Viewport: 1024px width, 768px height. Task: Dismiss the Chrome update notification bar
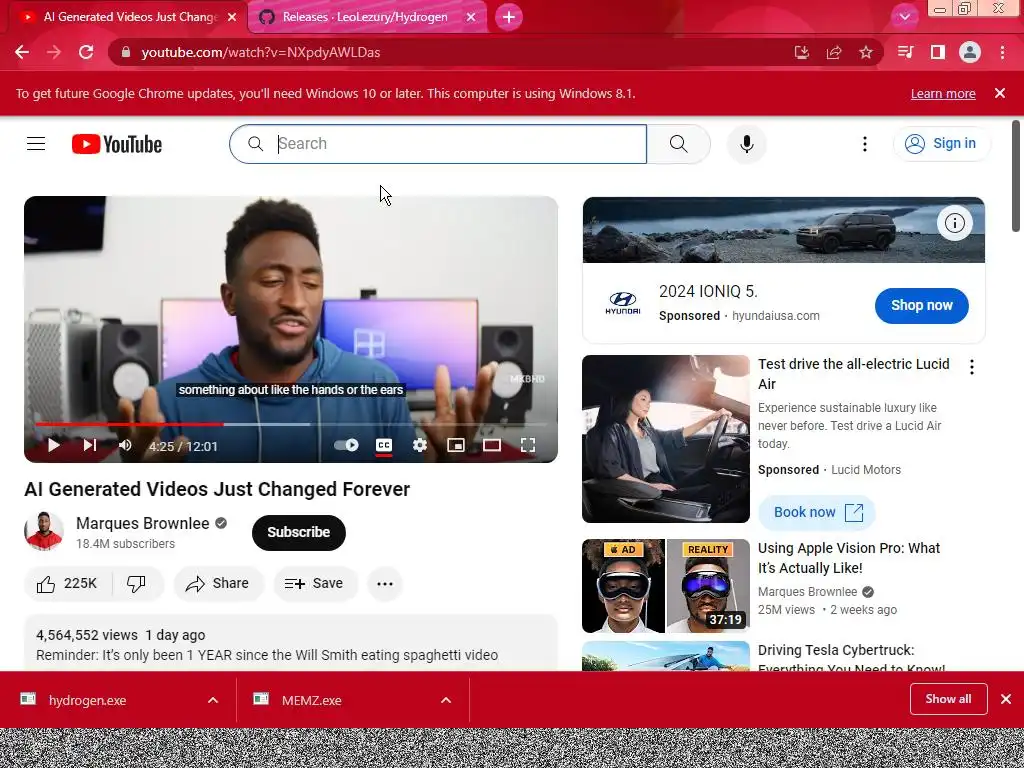1000,93
